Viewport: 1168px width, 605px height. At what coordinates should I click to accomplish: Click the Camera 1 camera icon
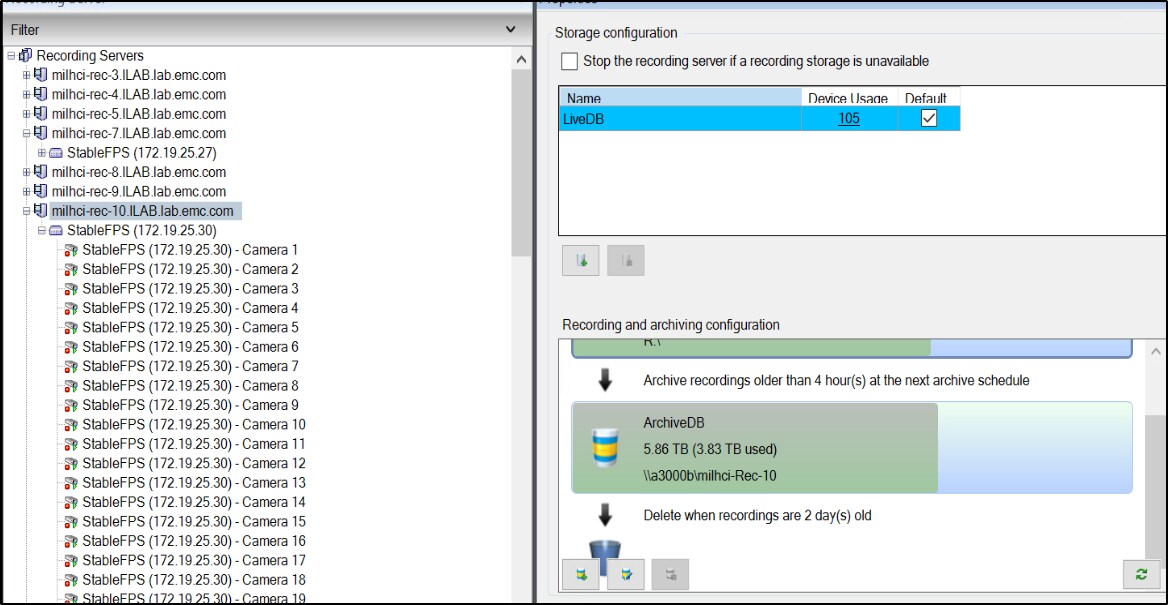pyautogui.click(x=72, y=250)
